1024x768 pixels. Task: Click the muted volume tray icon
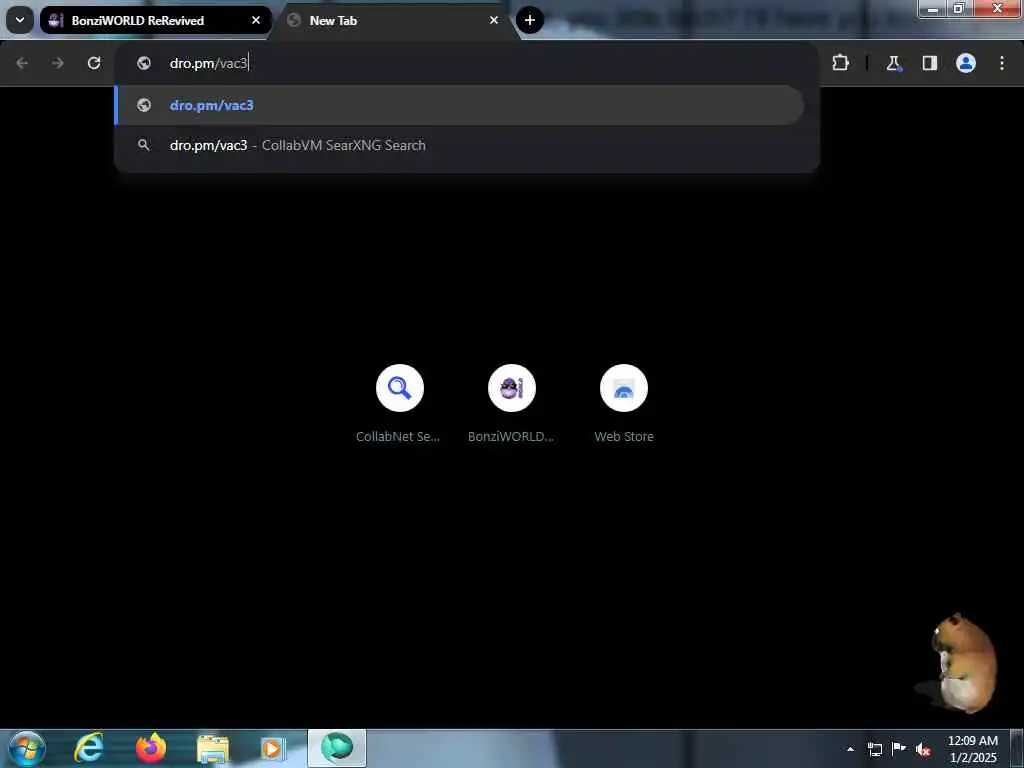pyautogui.click(x=923, y=749)
